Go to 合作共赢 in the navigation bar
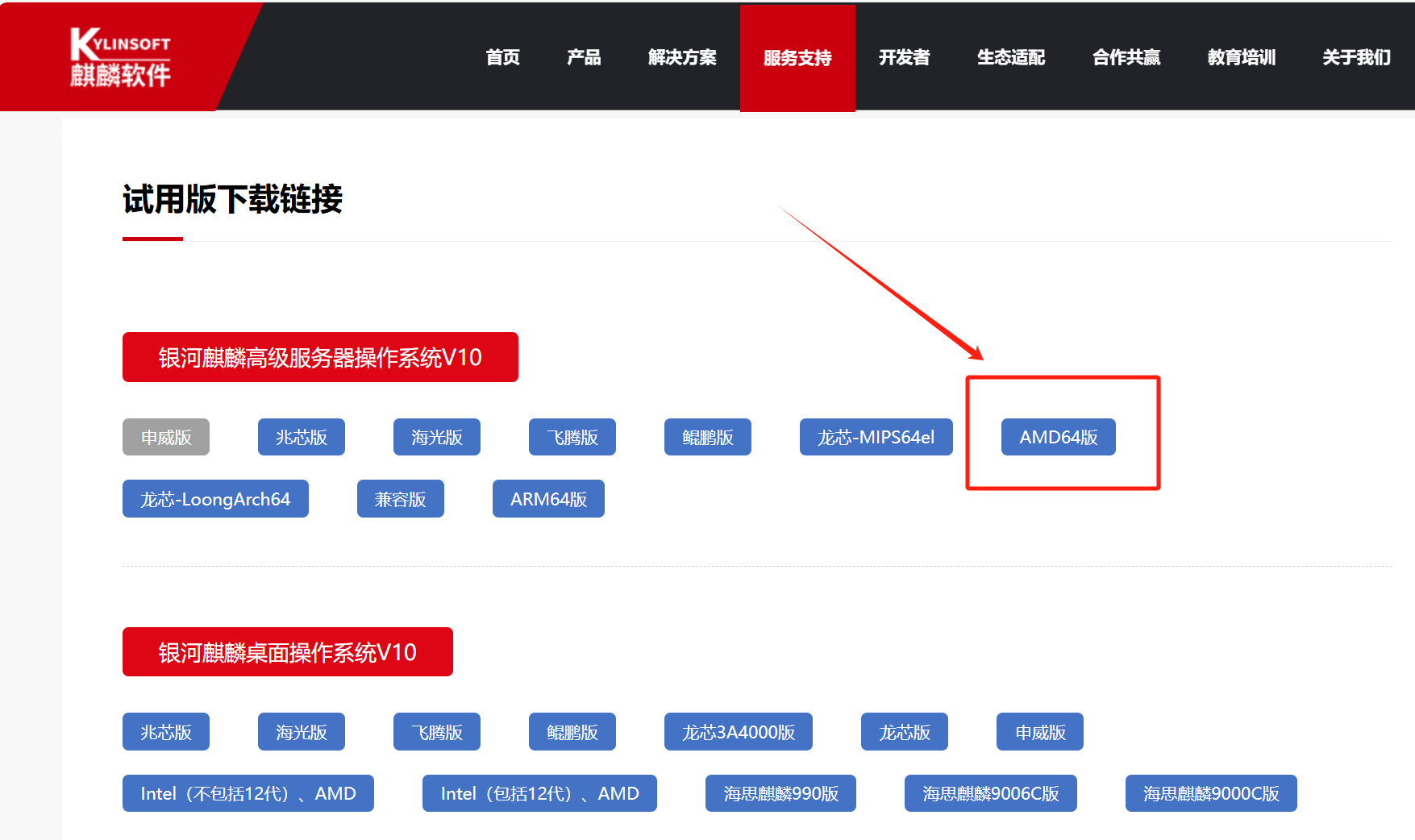Image resolution: width=1415 pixels, height=840 pixels. (1126, 57)
